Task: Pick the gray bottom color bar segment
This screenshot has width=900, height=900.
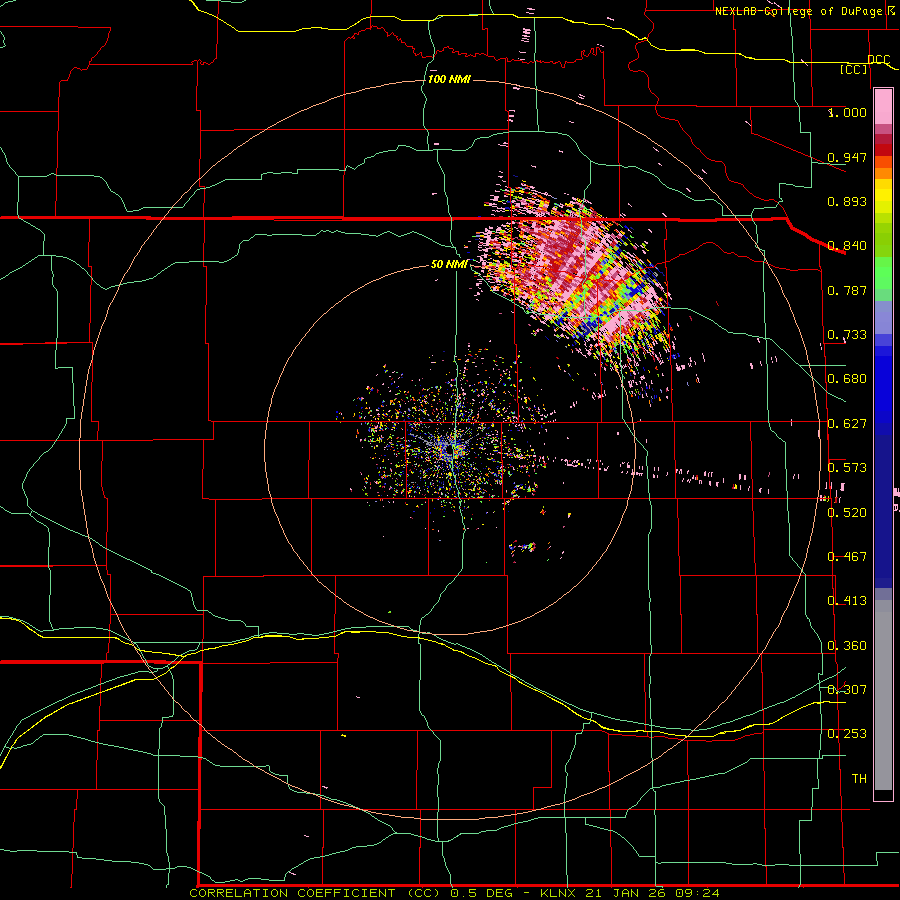Action: pos(883,695)
